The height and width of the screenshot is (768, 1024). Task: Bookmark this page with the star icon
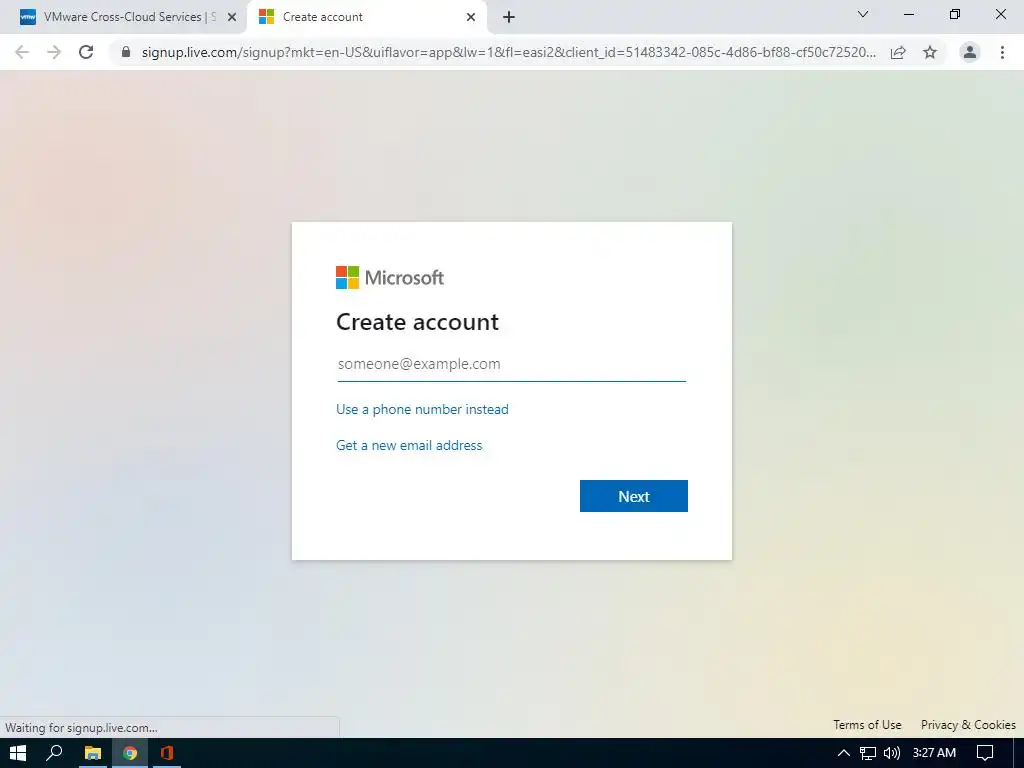[x=930, y=52]
